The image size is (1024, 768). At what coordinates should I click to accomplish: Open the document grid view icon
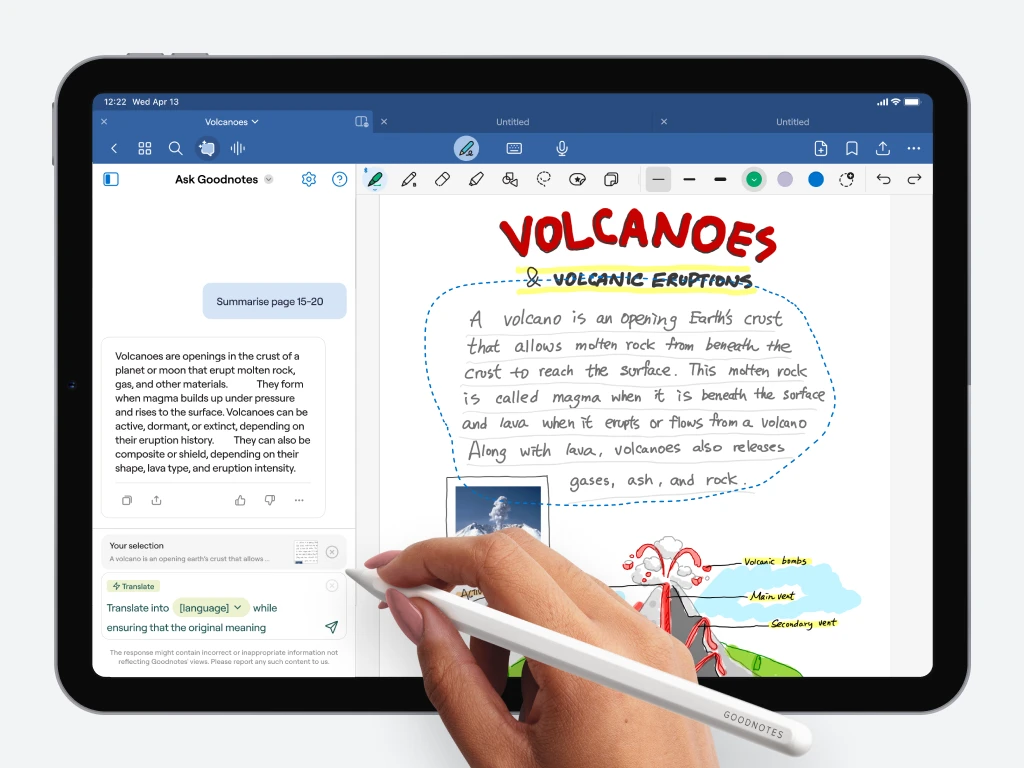(145, 148)
